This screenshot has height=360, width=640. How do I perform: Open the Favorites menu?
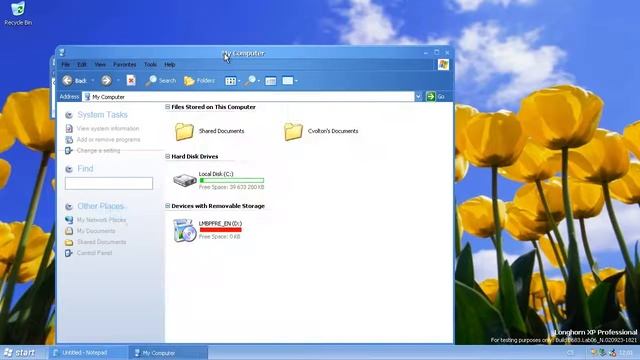pos(124,64)
